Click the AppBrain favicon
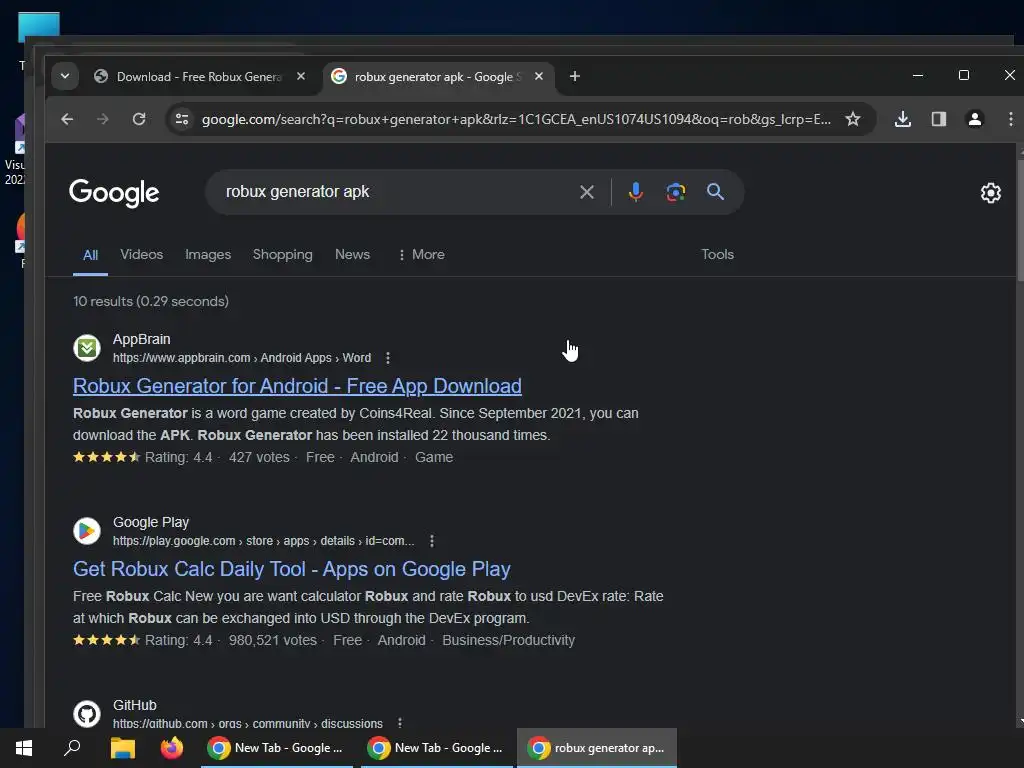Image resolution: width=1024 pixels, height=768 pixels. click(87, 348)
